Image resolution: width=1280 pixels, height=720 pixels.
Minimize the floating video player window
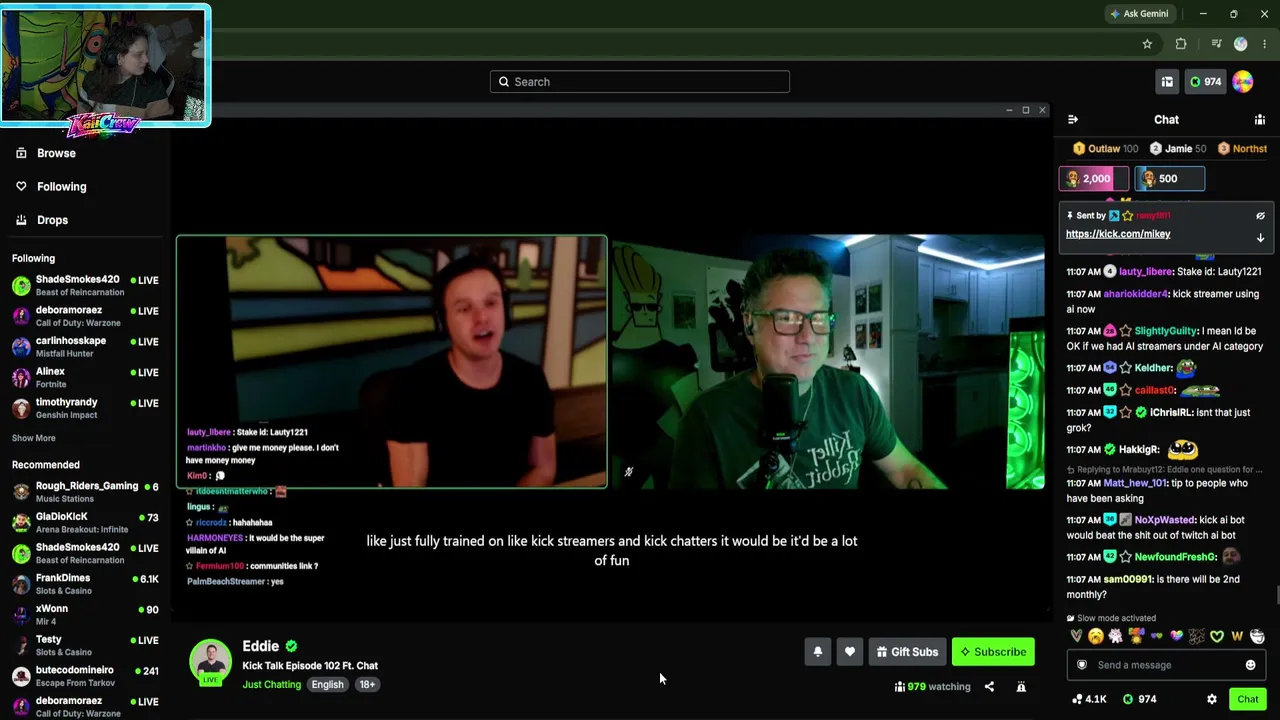pyautogui.click(x=1010, y=110)
